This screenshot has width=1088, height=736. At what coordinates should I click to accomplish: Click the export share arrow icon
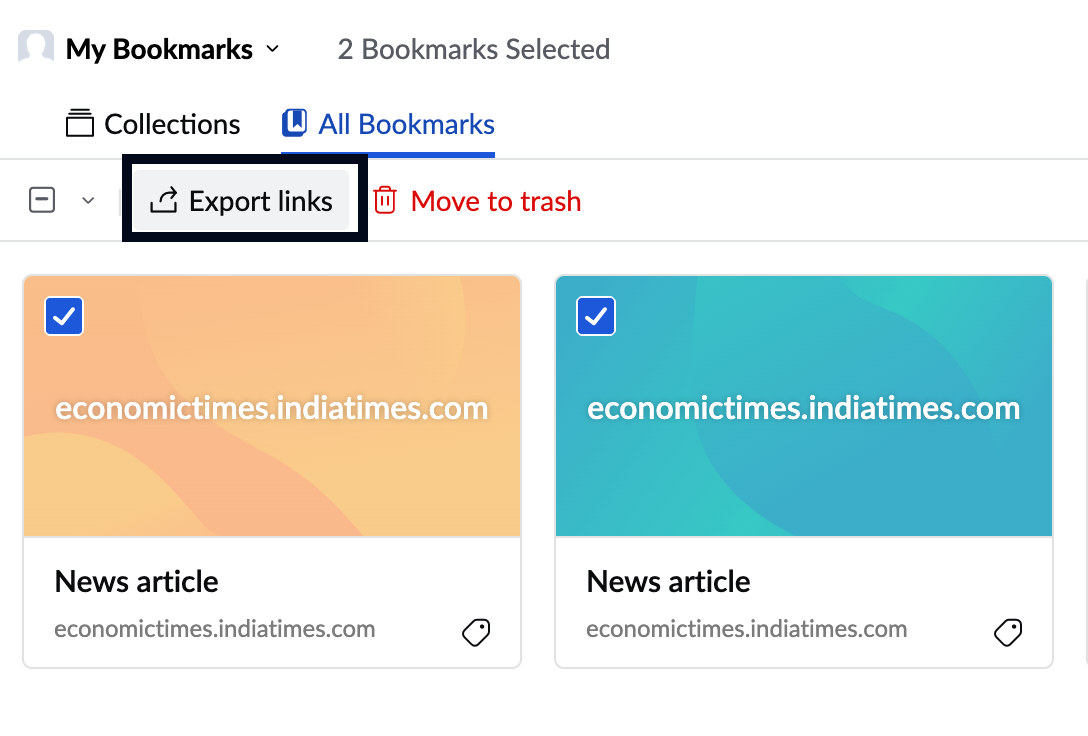[x=164, y=200]
